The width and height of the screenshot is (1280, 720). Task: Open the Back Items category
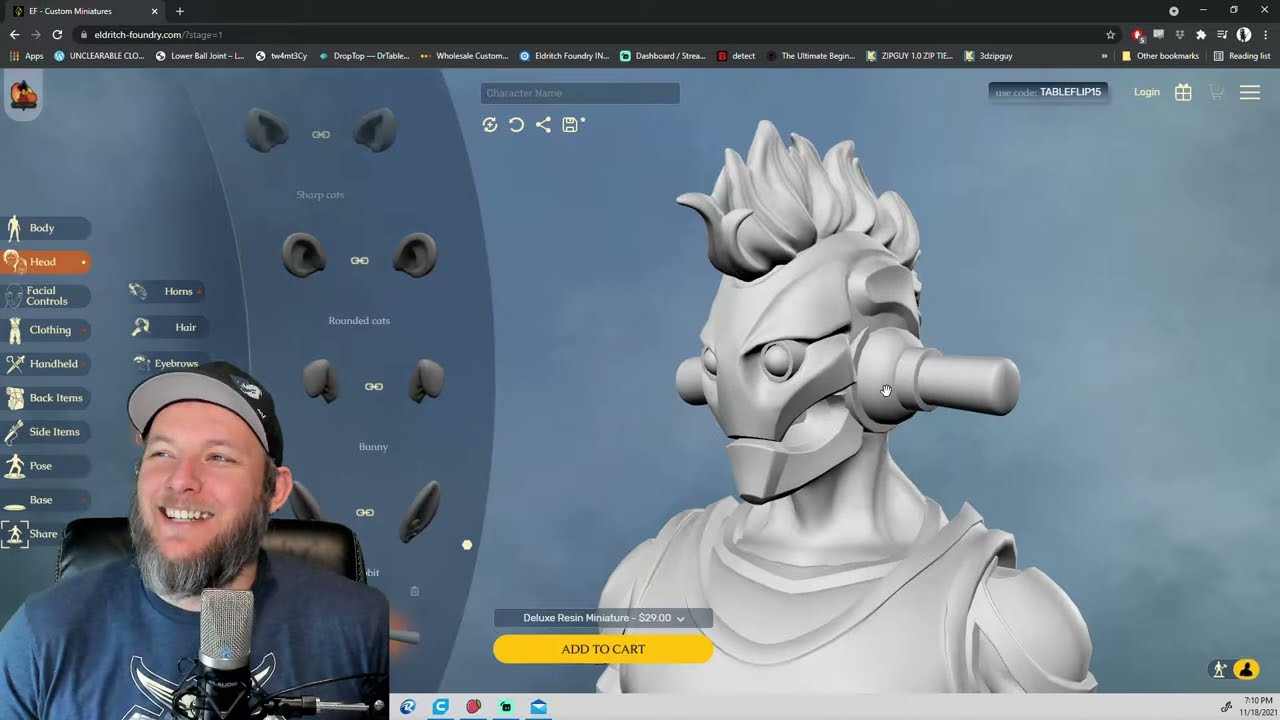(x=45, y=398)
